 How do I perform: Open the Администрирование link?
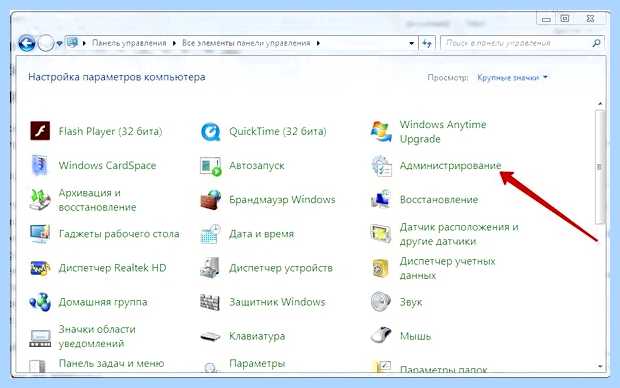click(x=450, y=165)
